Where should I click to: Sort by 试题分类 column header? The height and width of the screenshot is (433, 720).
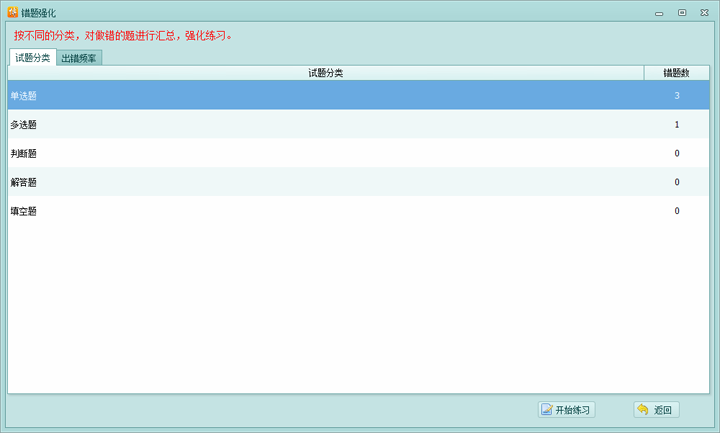(326, 73)
